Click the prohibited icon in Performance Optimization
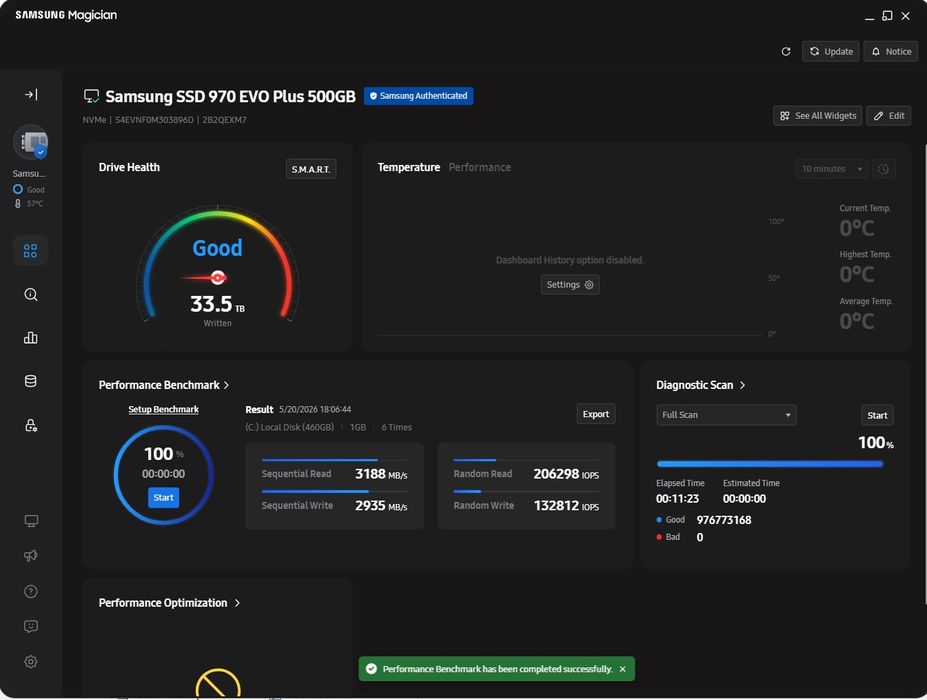Image resolution: width=927 pixels, height=700 pixels. point(218,683)
